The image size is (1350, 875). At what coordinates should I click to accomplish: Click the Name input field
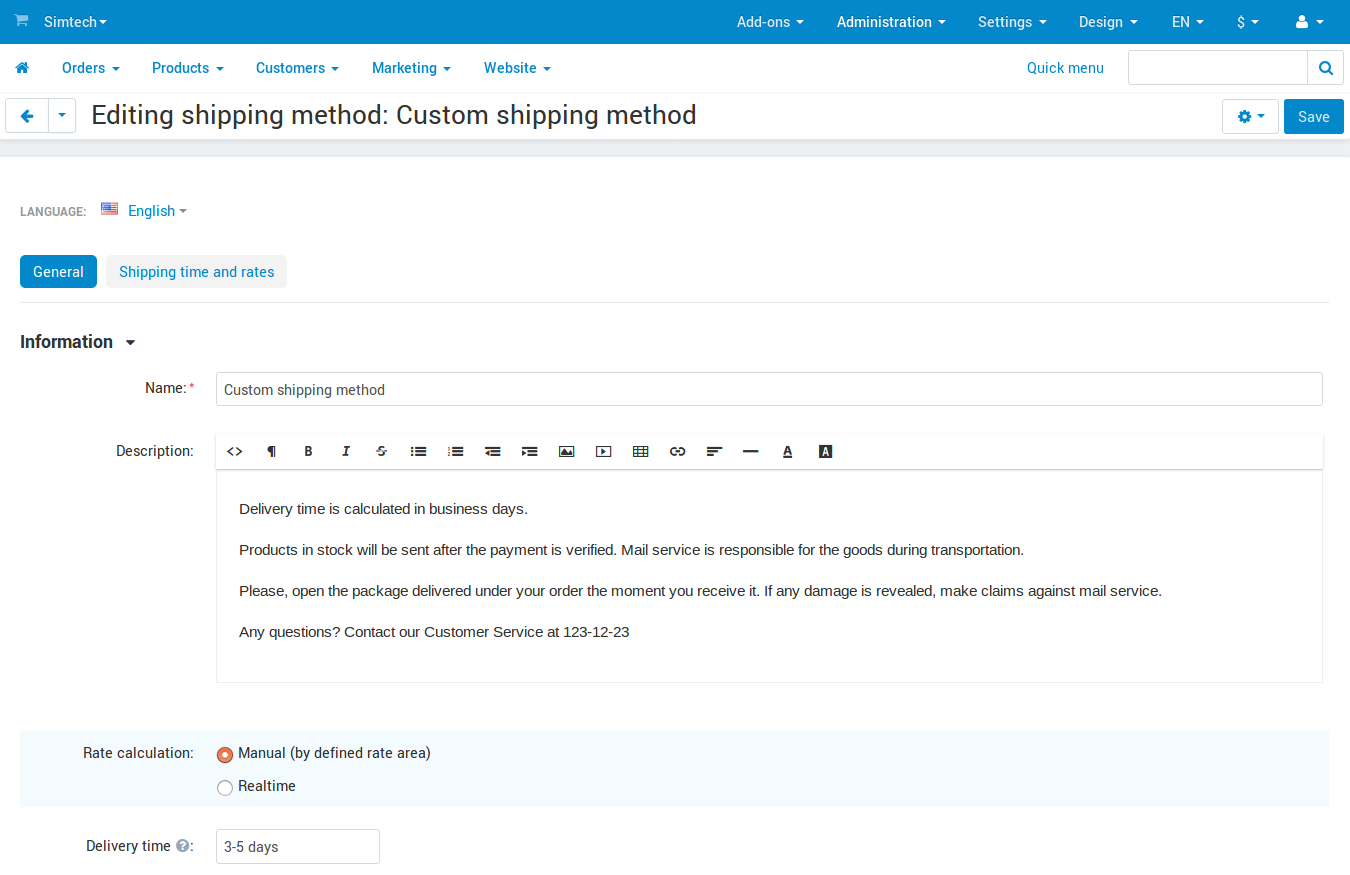point(769,389)
